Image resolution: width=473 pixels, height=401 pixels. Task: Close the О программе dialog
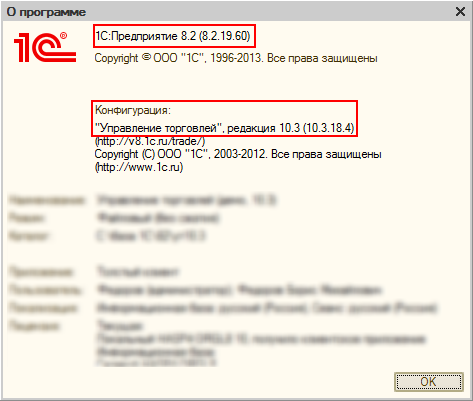(460, 12)
